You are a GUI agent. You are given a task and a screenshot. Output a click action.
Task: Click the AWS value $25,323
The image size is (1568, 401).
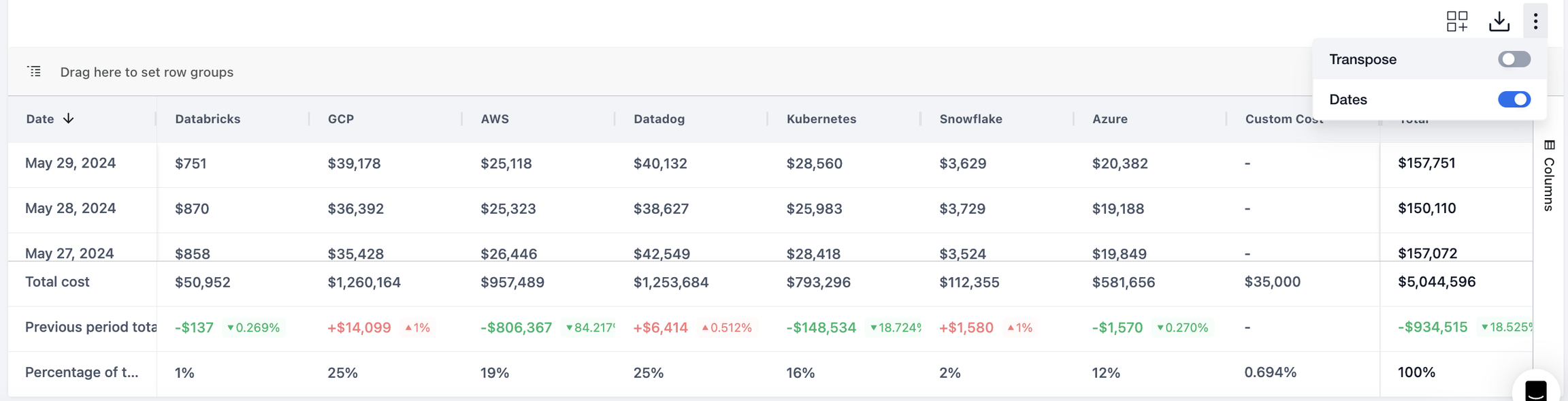[508, 208]
